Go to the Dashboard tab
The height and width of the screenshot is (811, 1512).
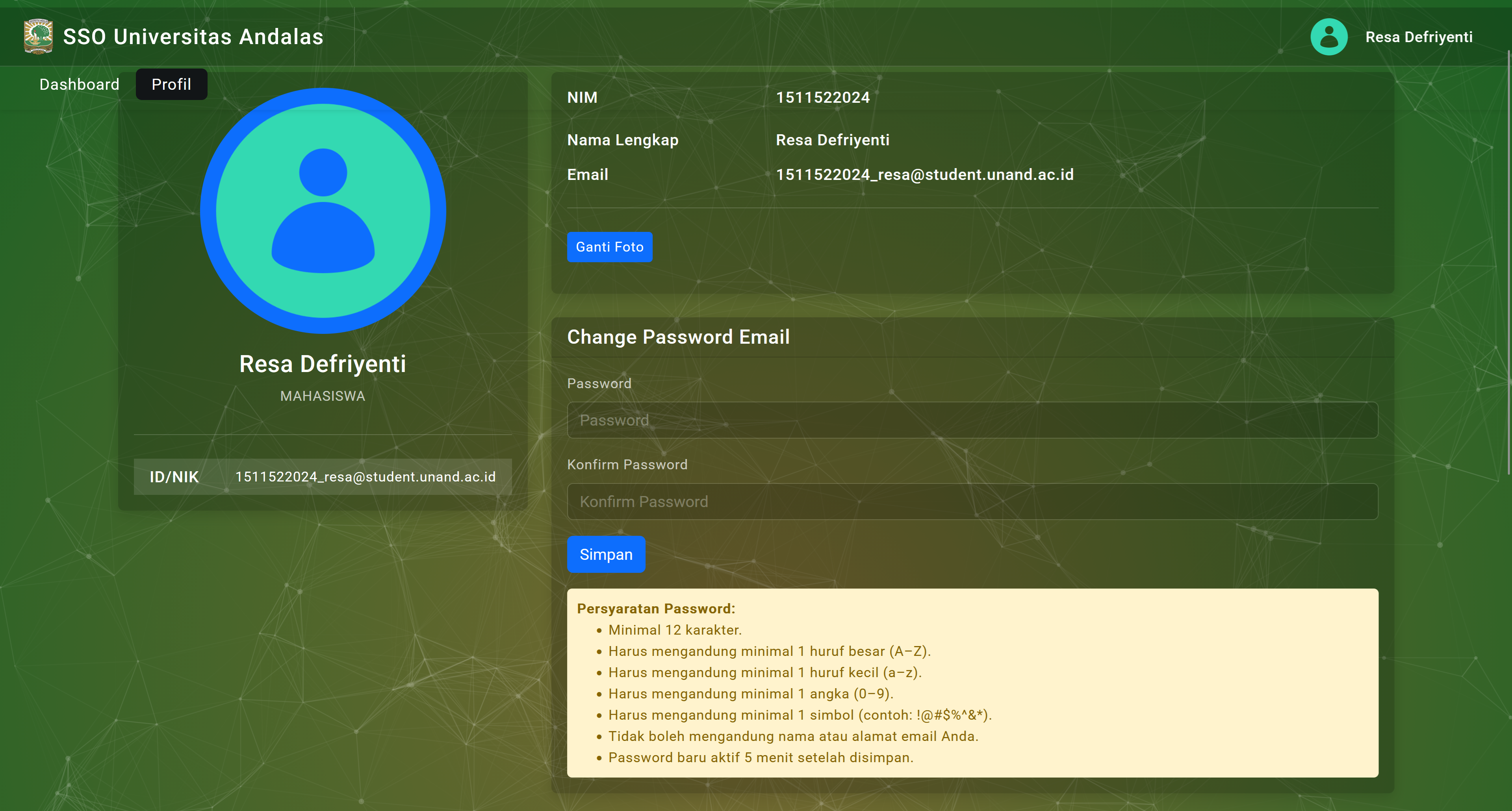click(x=79, y=85)
